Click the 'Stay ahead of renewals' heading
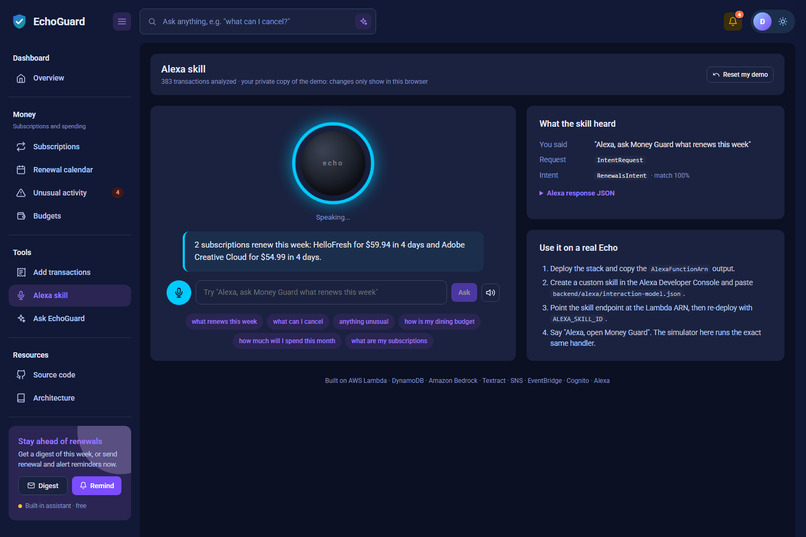 (60, 441)
